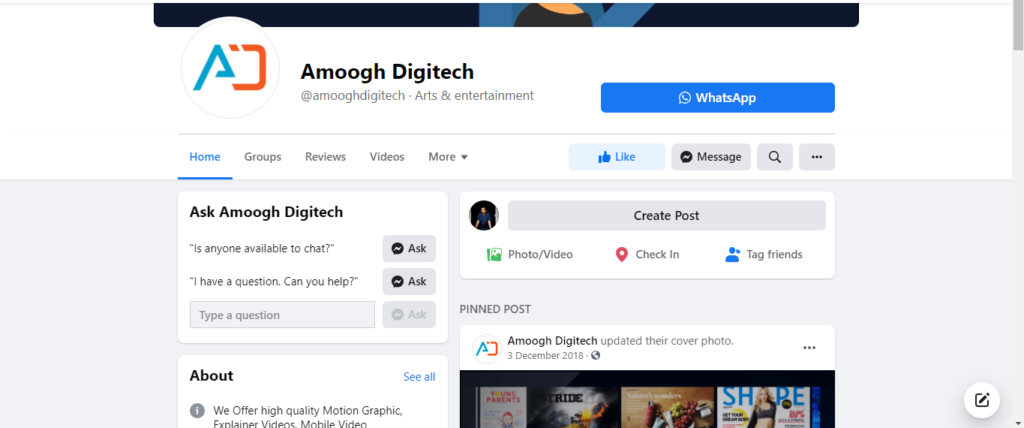Open the Create Post button
The height and width of the screenshot is (428, 1024).
pos(666,216)
